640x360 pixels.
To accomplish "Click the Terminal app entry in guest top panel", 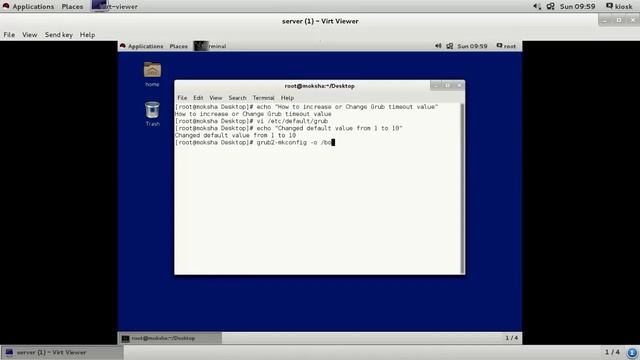I will (x=210, y=46).
